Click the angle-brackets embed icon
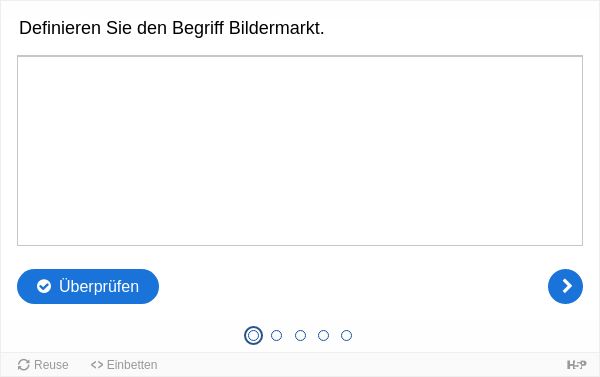The height and width of the screenshot is (377, 600). point(97,365)
